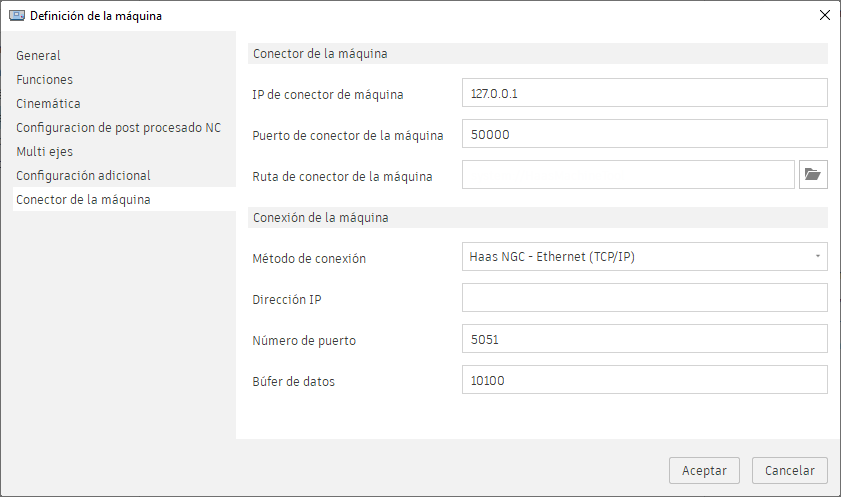Open the Funciones section
The height and width of the screenshot is (497, 841).
(45, 80)
